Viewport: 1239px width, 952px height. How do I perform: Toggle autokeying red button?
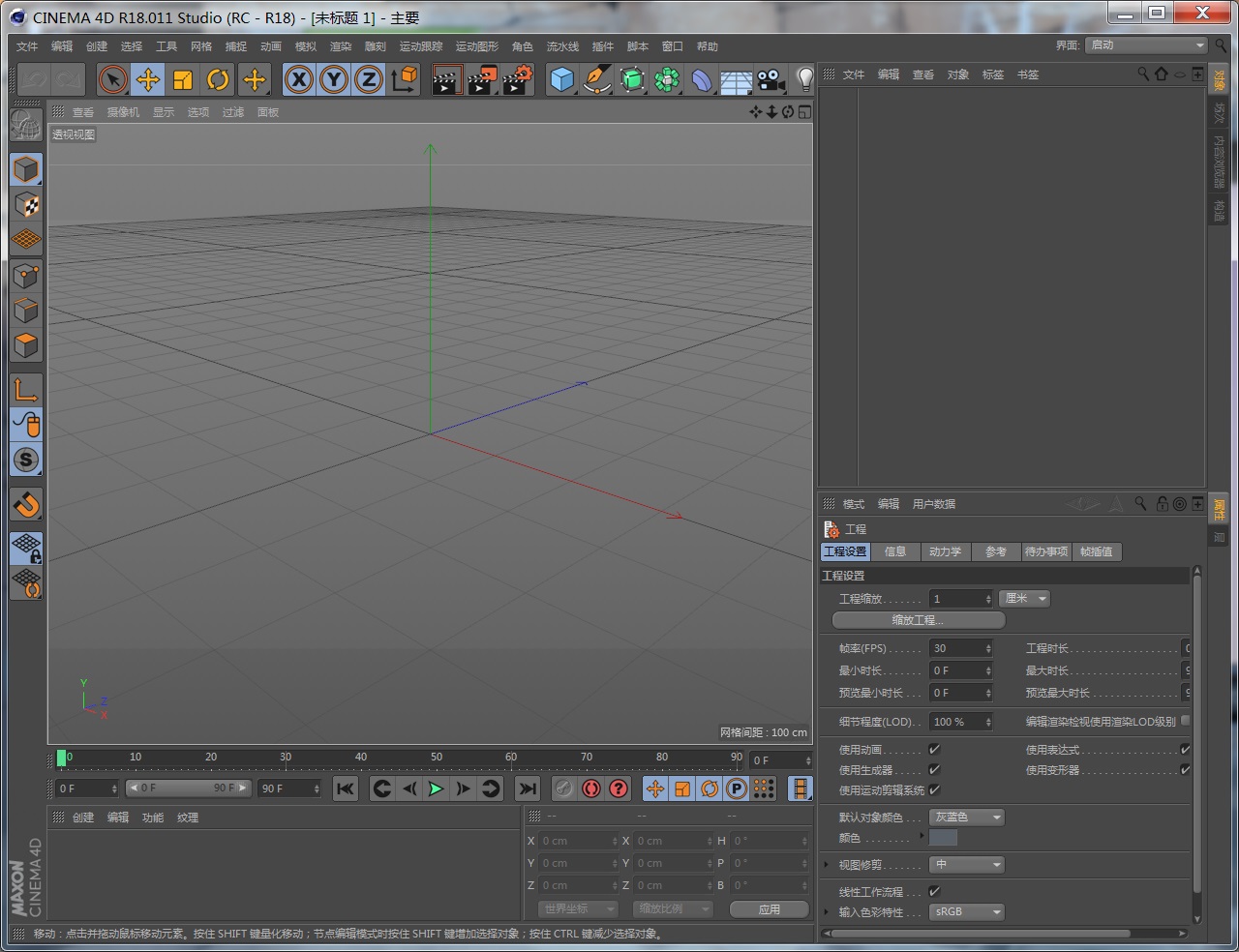[x=591, y=788]
